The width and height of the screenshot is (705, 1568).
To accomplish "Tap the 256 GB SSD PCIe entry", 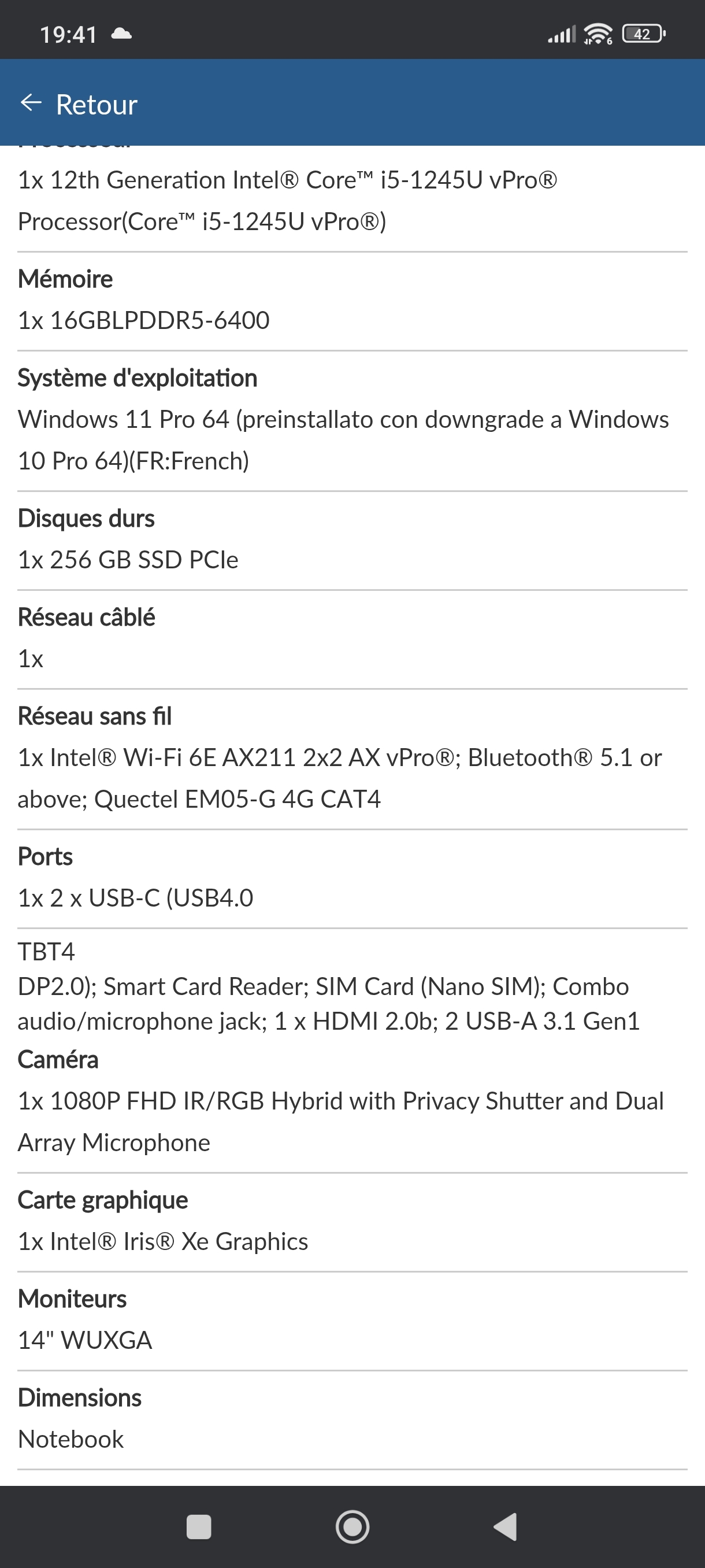I will pyautogui.click(x=128, y=560).
